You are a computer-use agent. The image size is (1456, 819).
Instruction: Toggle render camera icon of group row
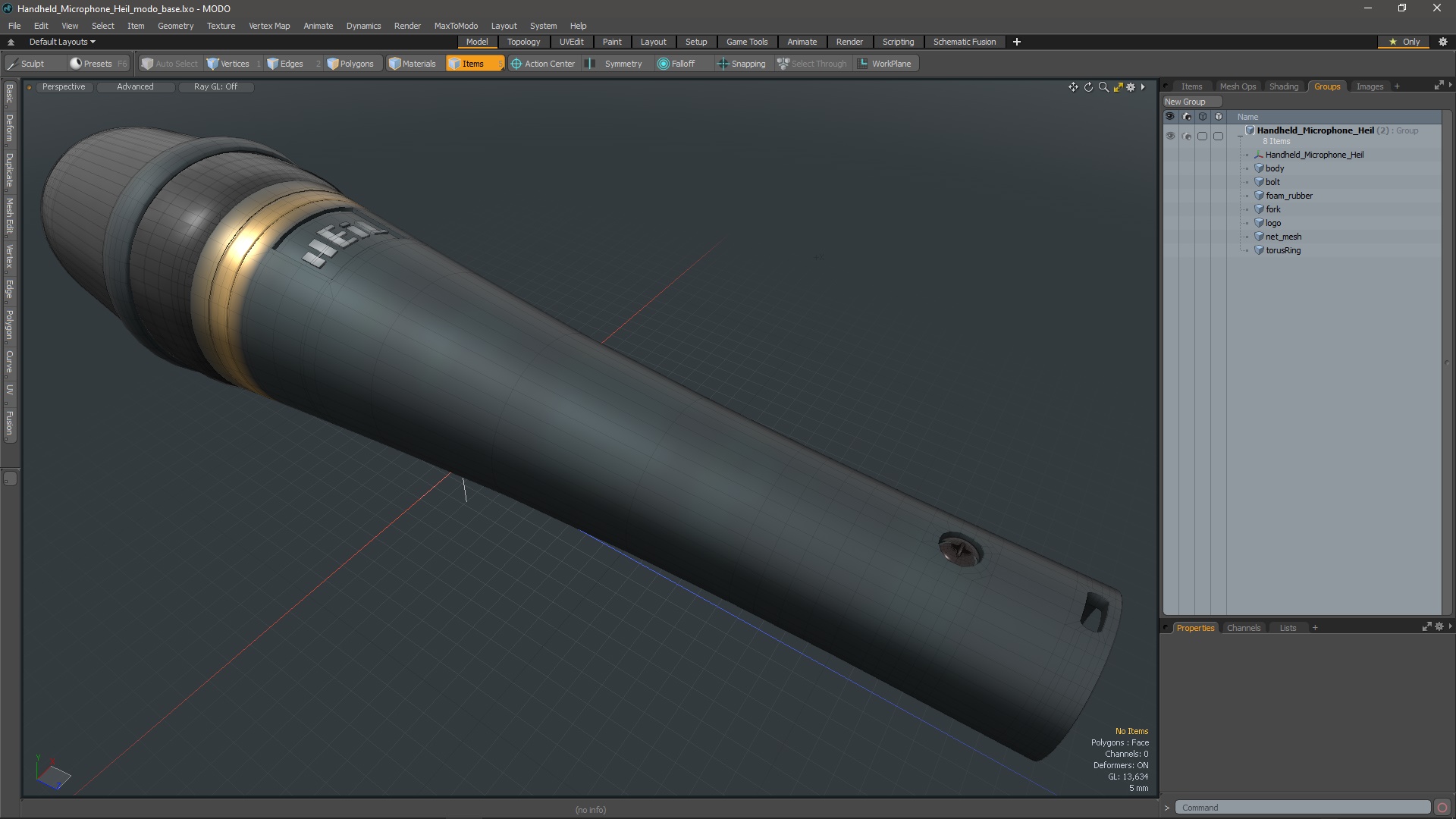pyautogui.click(x=1186, y=136)
